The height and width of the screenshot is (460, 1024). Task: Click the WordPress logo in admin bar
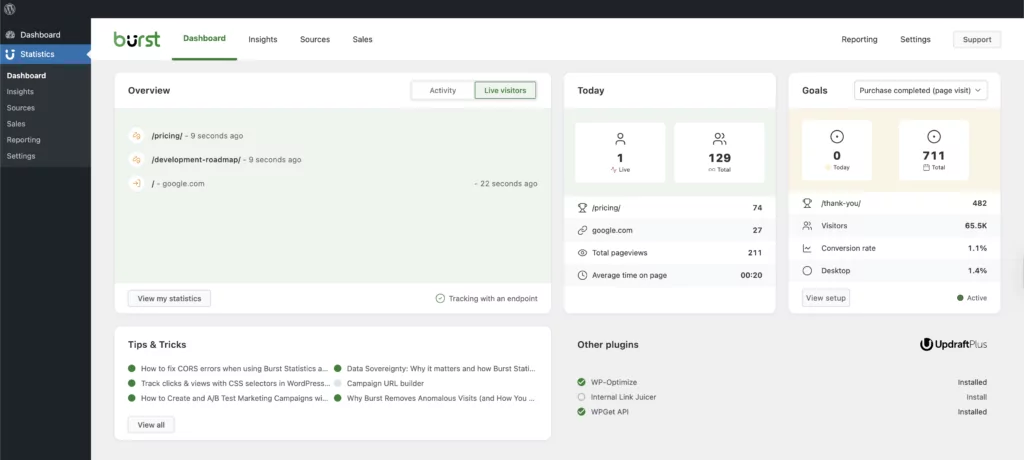[x=10, y=9]
